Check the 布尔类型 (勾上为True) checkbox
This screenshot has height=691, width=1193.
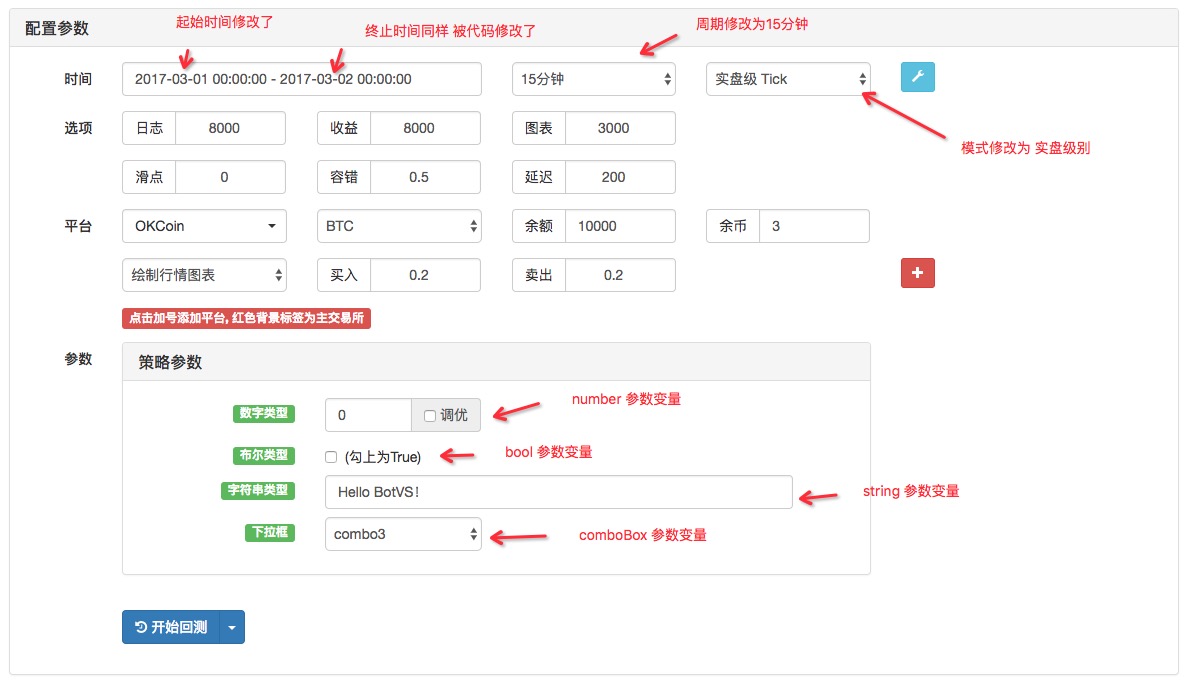(331, 457)
